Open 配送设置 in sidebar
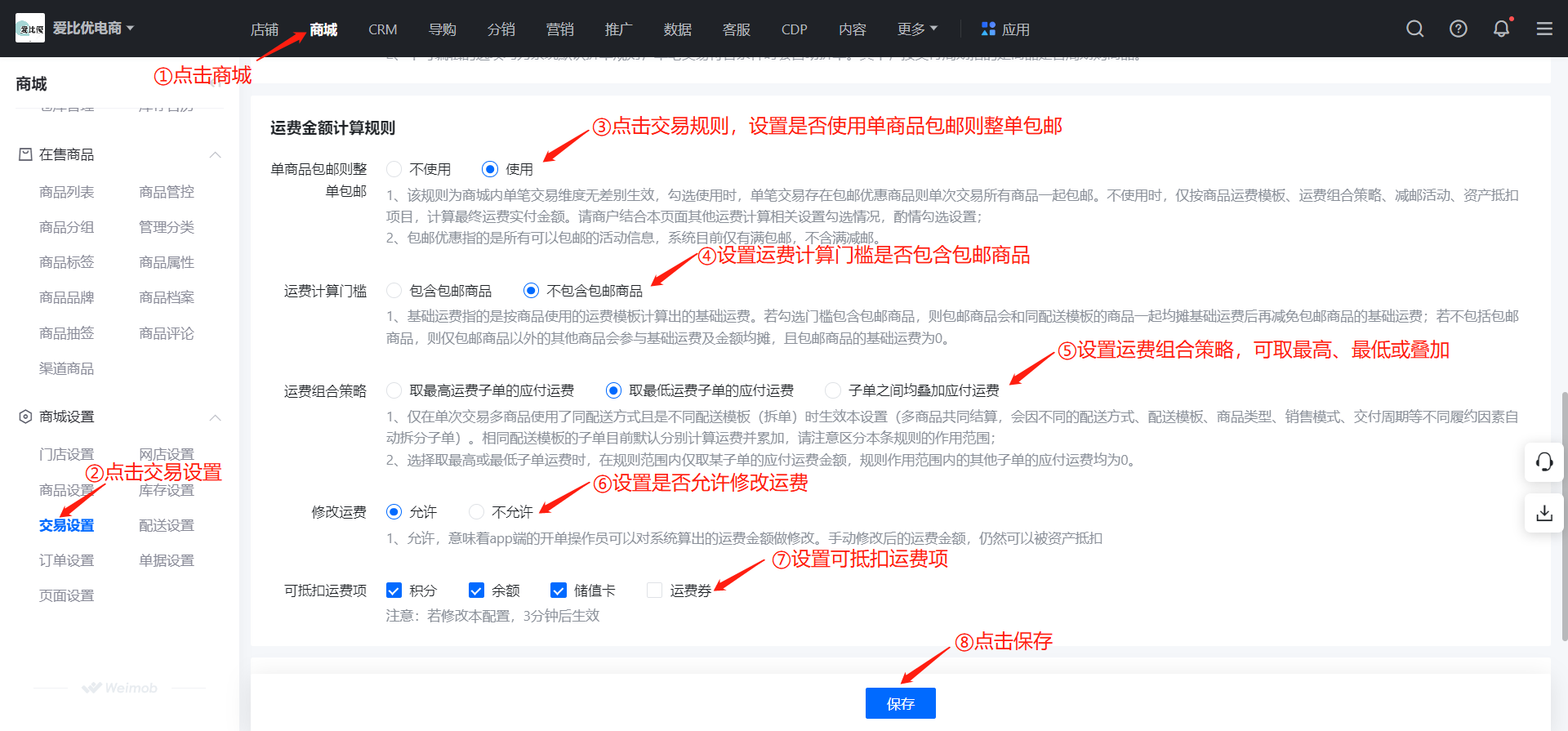Screen dimensions: 1568x731 point(167,525)
